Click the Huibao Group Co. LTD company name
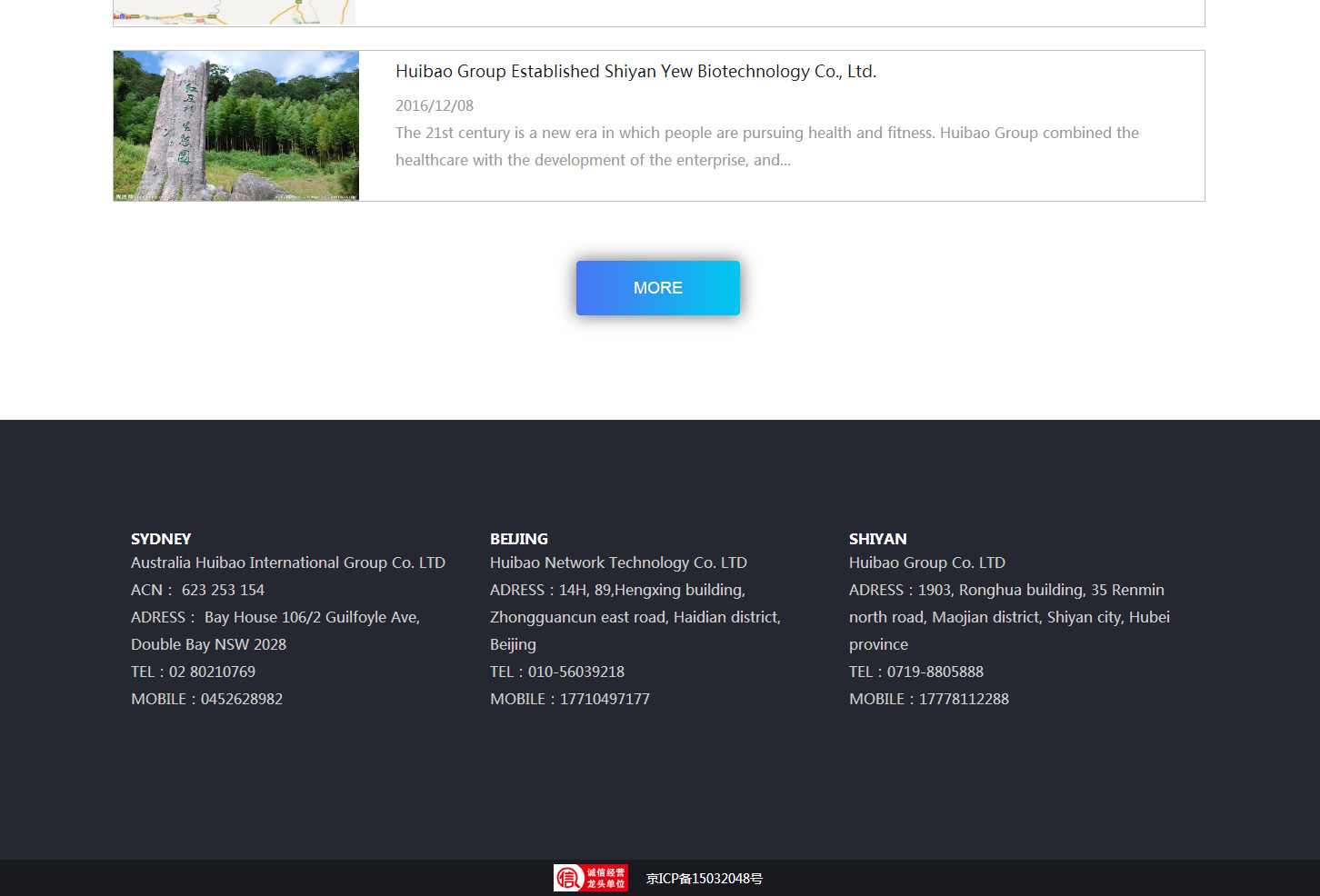 coord(926,562)
